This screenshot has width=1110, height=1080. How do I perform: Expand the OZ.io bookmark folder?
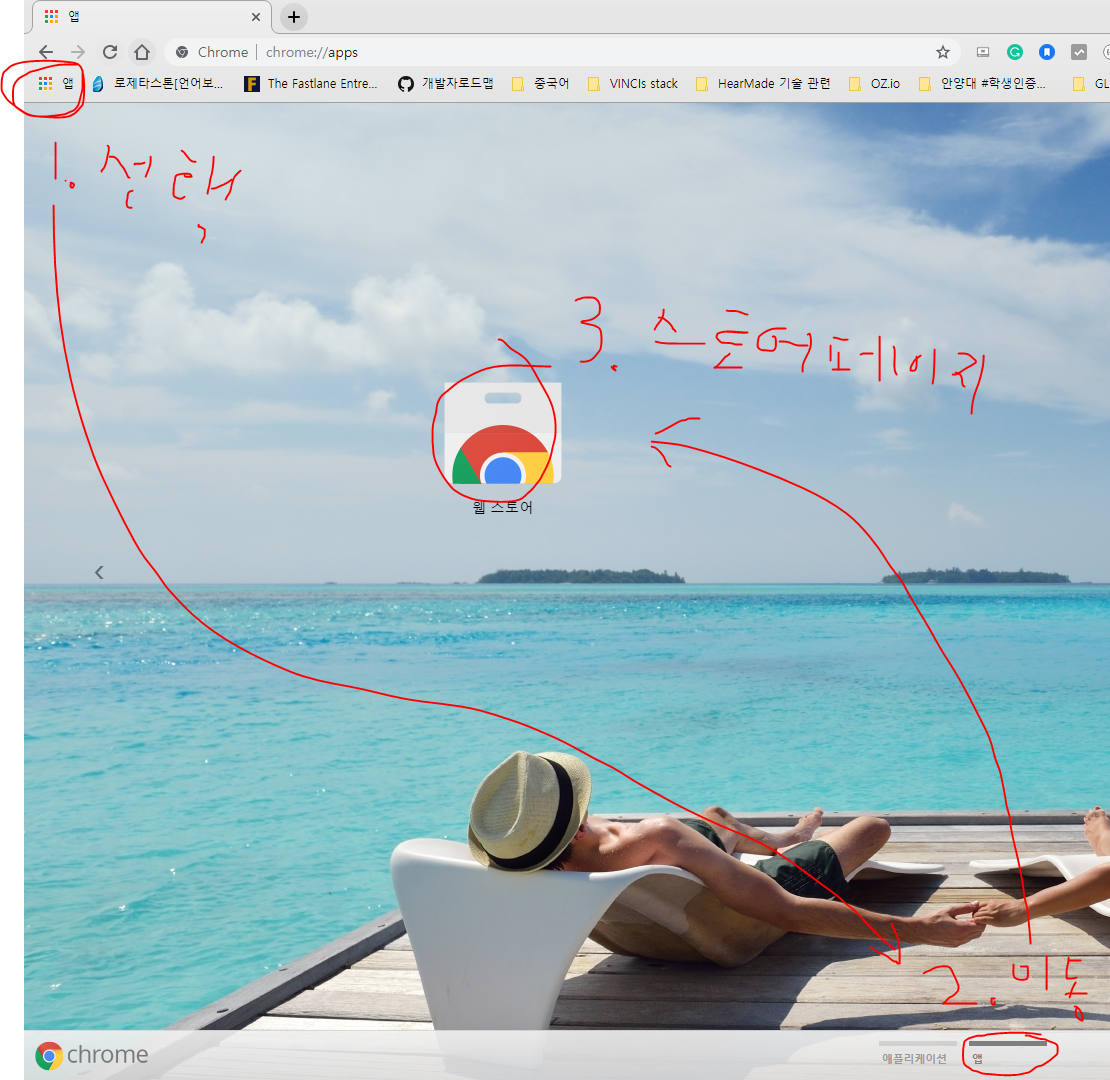(874, 84)
